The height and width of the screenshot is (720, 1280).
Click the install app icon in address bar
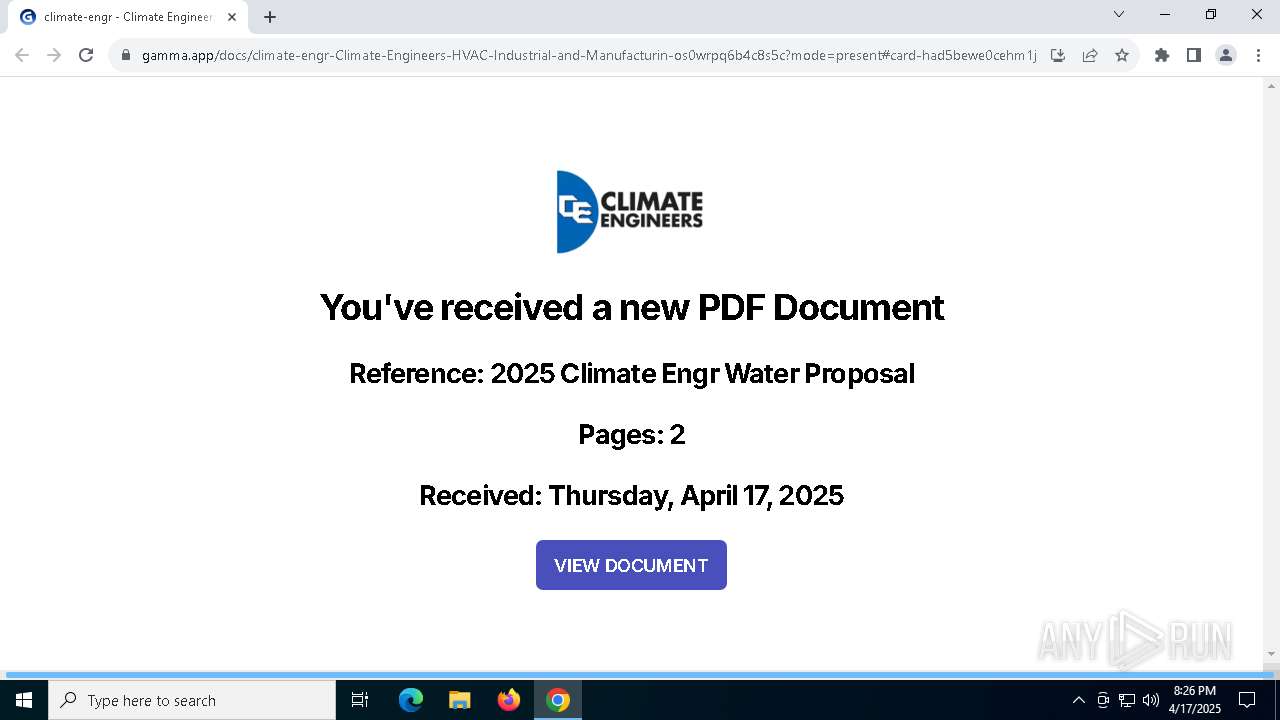point(1058,55)
